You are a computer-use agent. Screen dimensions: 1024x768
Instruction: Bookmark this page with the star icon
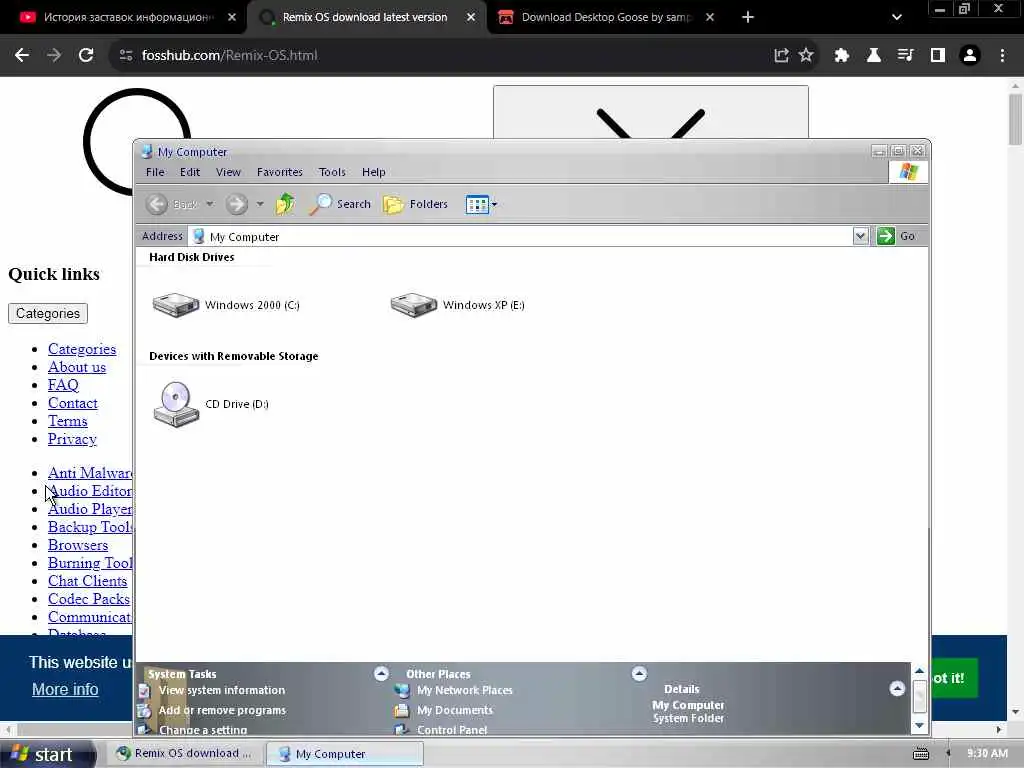pyautogui.click(x=807, y=56)
